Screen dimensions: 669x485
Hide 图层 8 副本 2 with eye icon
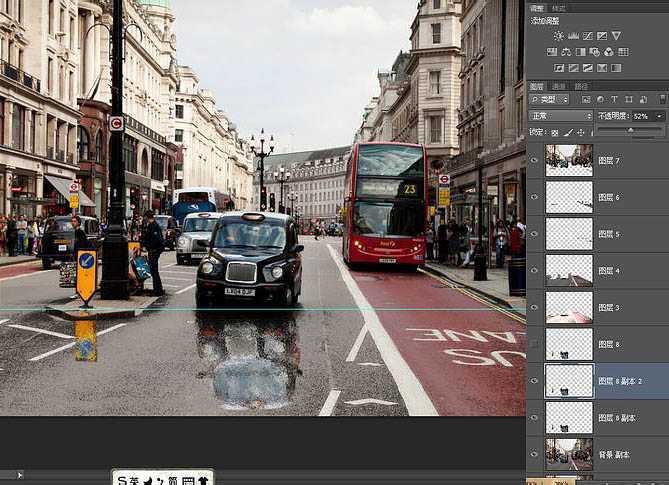(534, 380)
